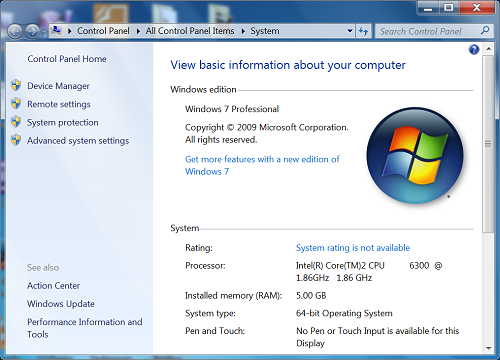The width and height of the screenshot is (500, 360).
Task: Click the scrollbar down arrow
Action: click(488, 348)
